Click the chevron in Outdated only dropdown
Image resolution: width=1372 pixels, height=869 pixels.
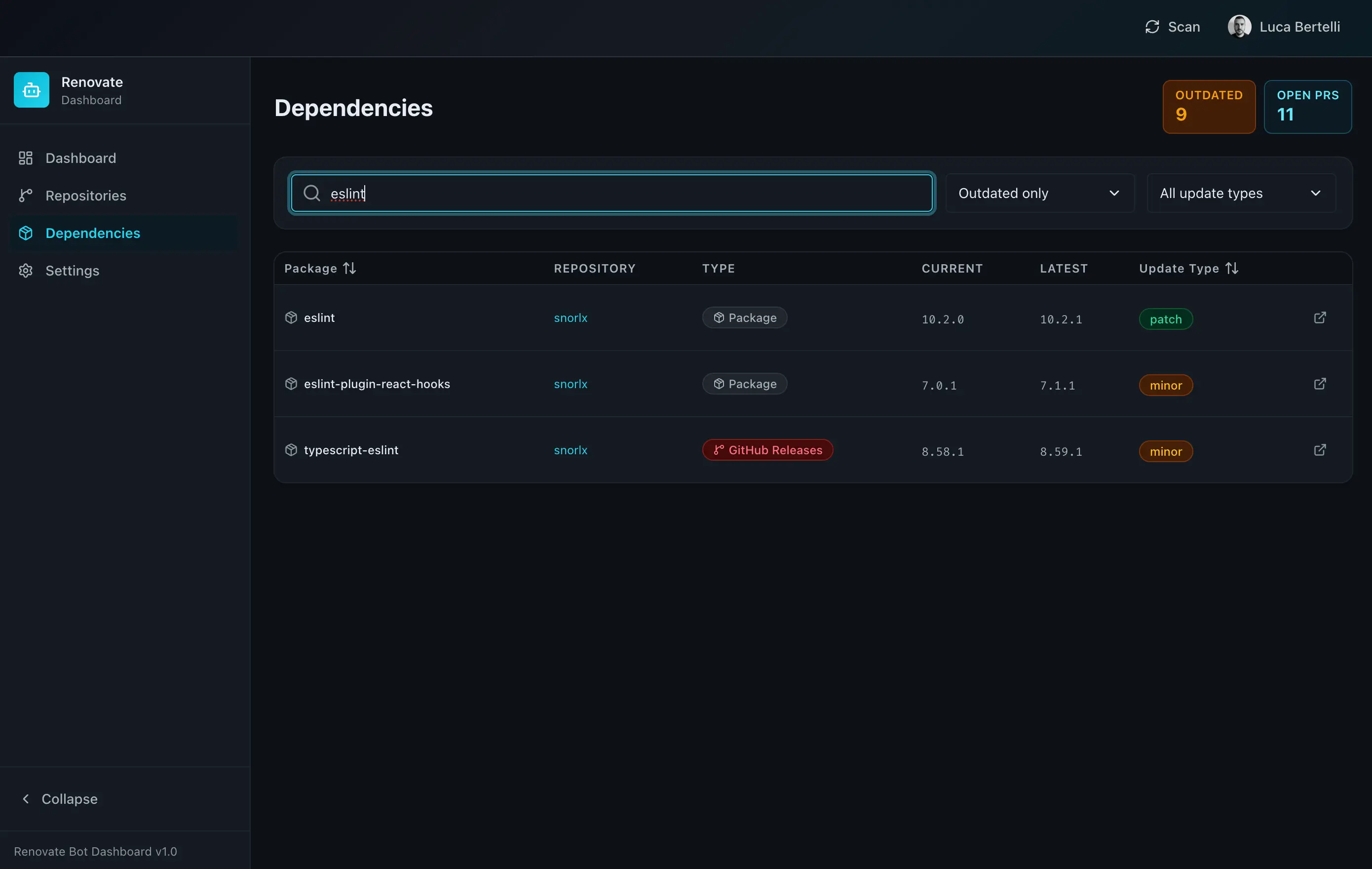(1114, 193)
